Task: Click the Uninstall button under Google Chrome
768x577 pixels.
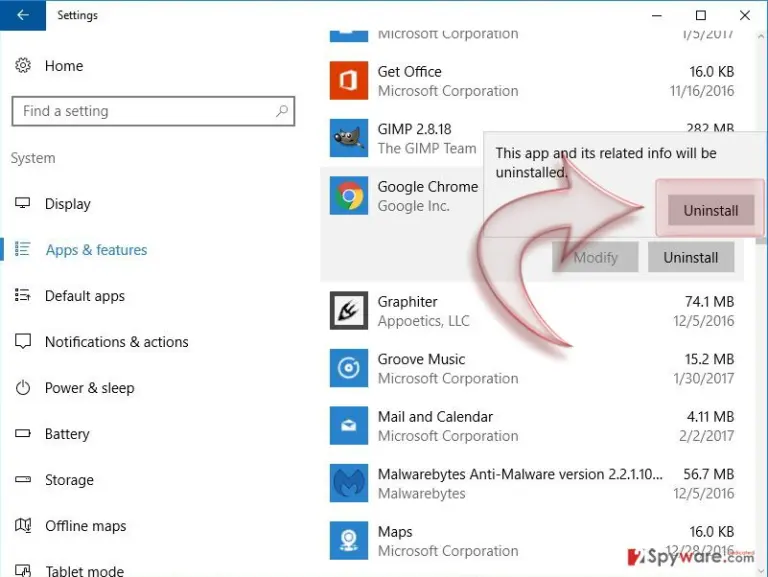Action: point(691,257)
